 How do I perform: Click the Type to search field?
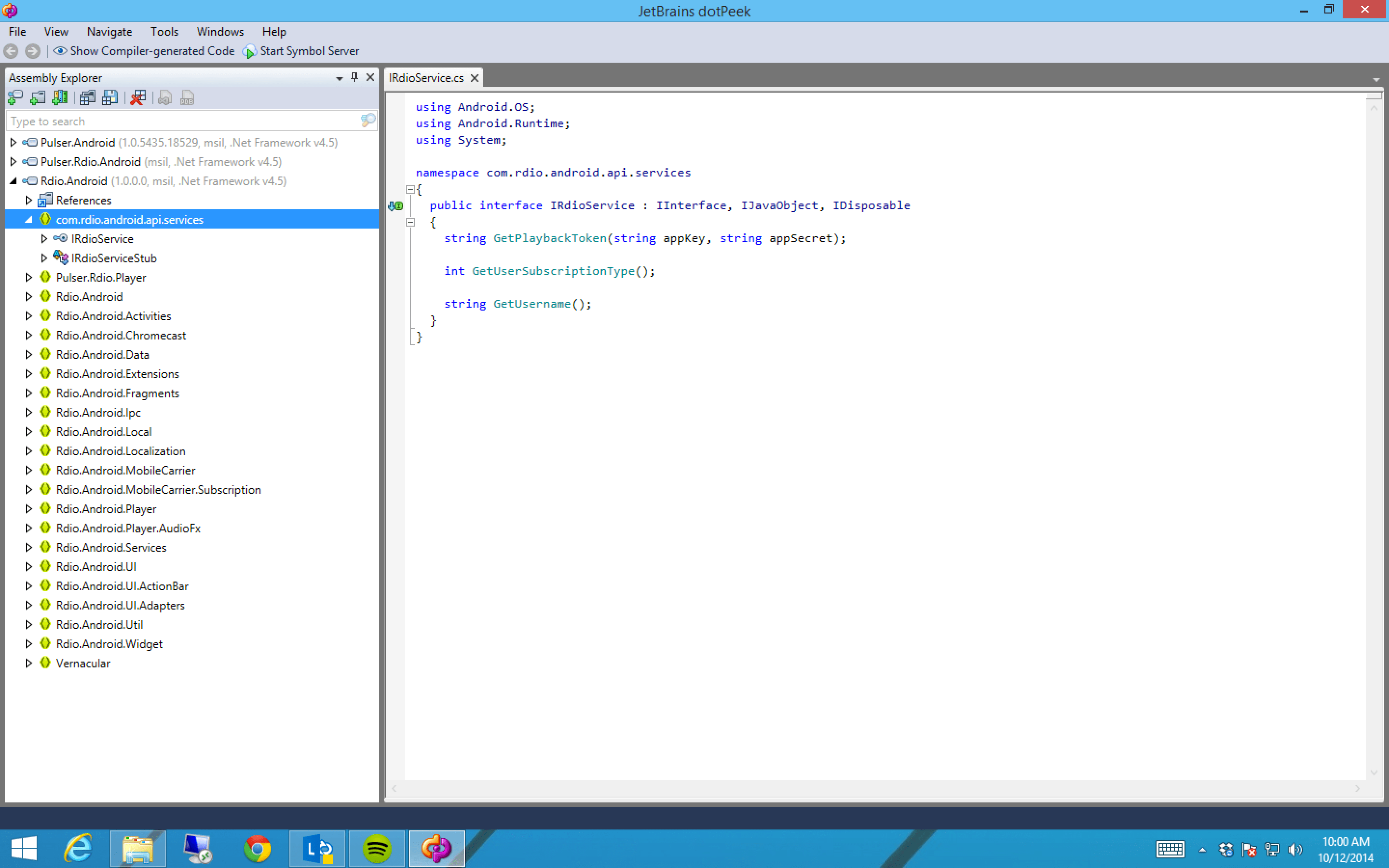(184, 121)
